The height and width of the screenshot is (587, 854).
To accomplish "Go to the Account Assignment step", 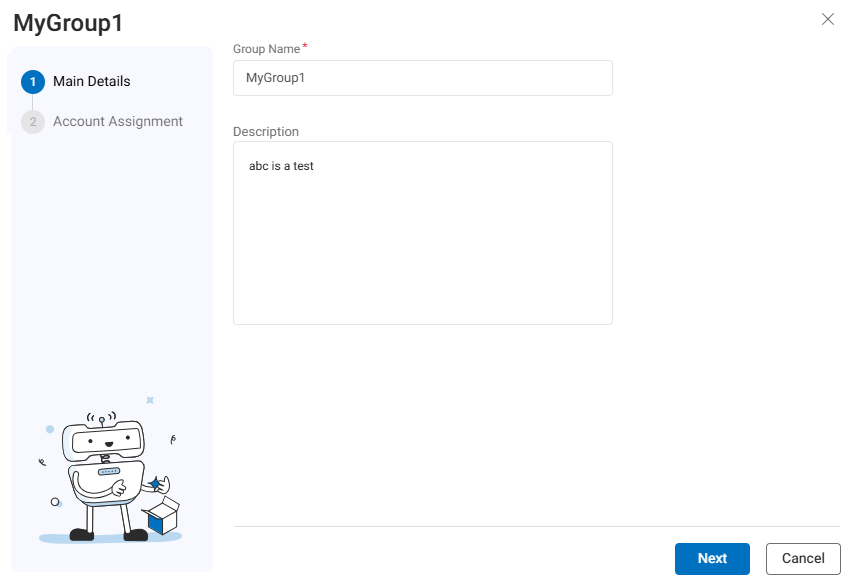I will pos(117,122).
